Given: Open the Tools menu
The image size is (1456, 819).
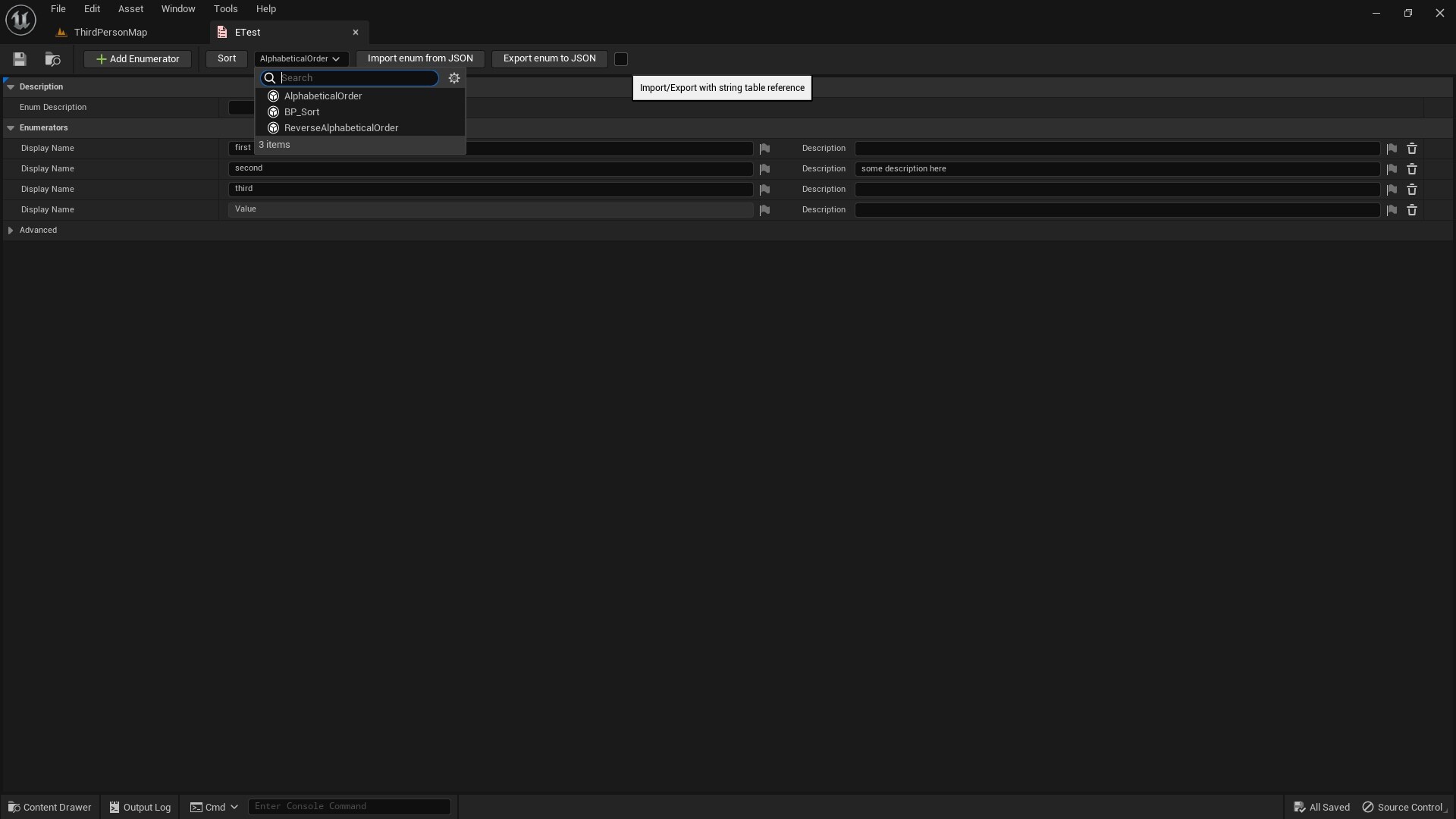Looking at the screenshot, I should (225, 8).
